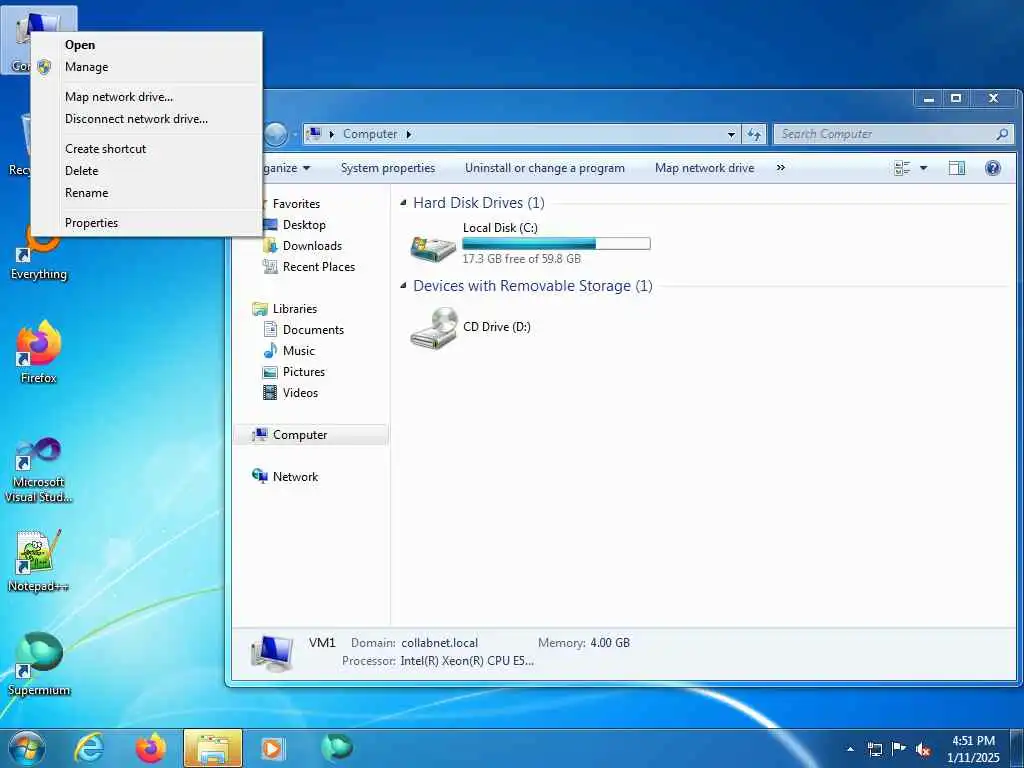Image resolution: width=1024 pixels, height=768 pixels.
Task: Select the Local Disk (C:) drive icon
Action: click(x=433, y=248)
